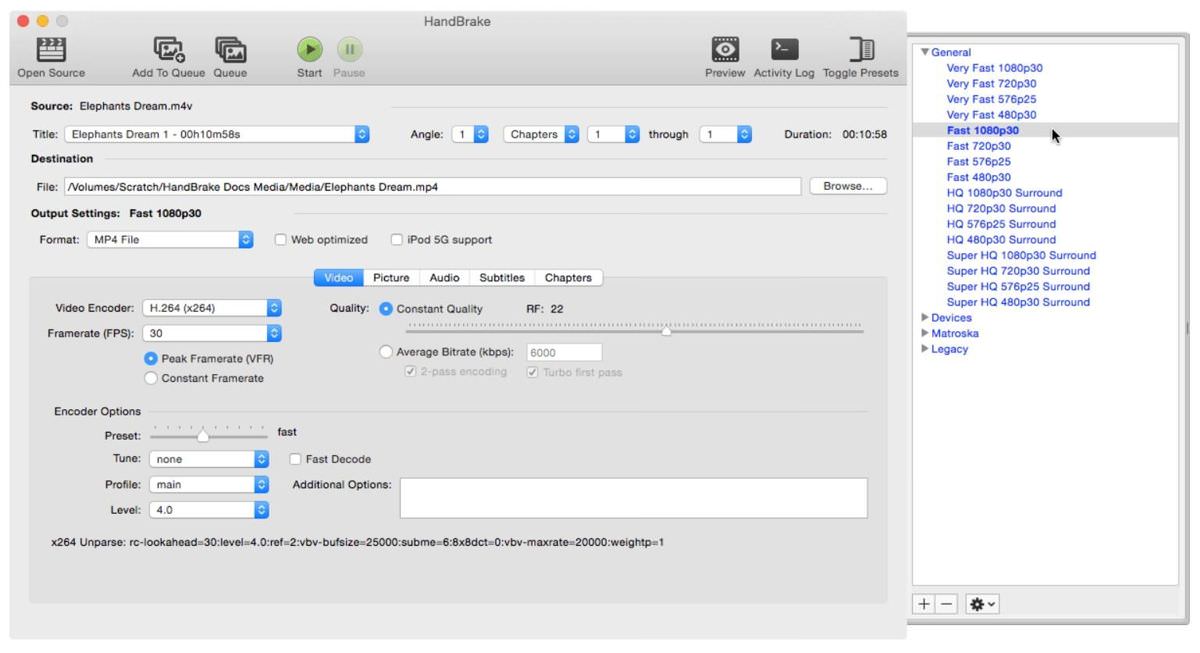Open the Angle dropdown
1200x653 pixels.
pos(469,134)
